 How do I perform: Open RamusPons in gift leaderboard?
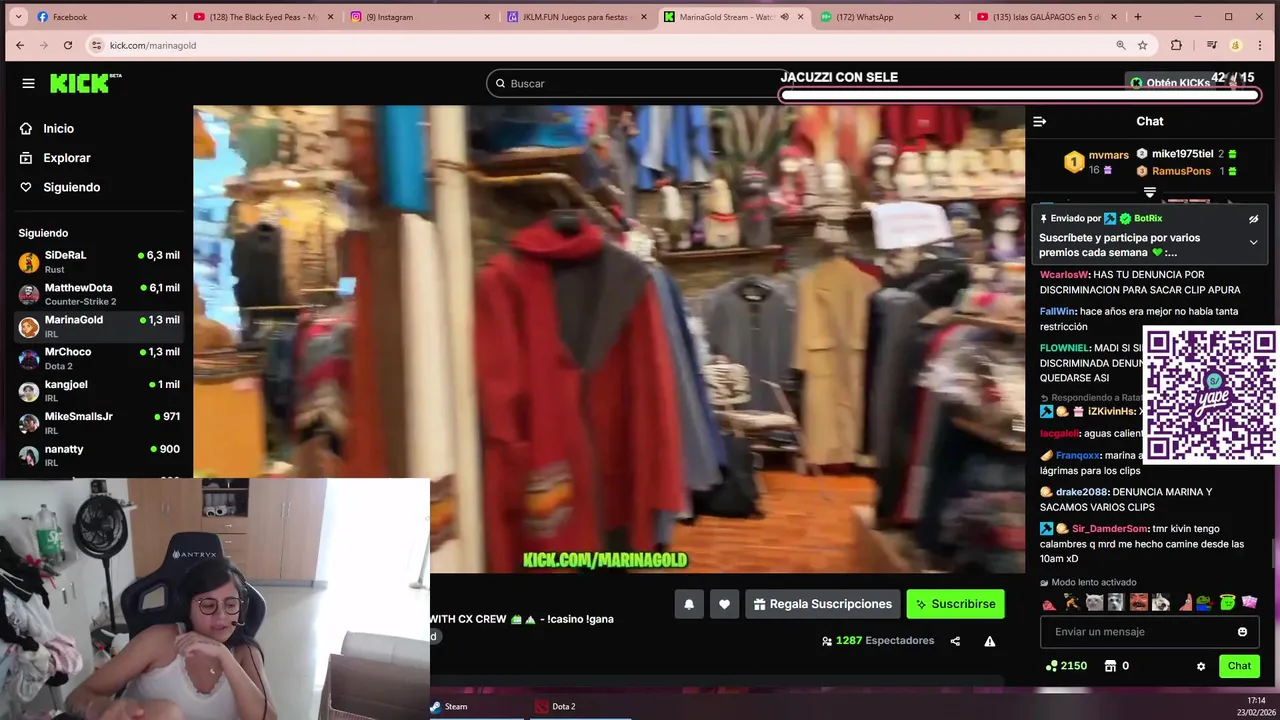point(1181,171)
